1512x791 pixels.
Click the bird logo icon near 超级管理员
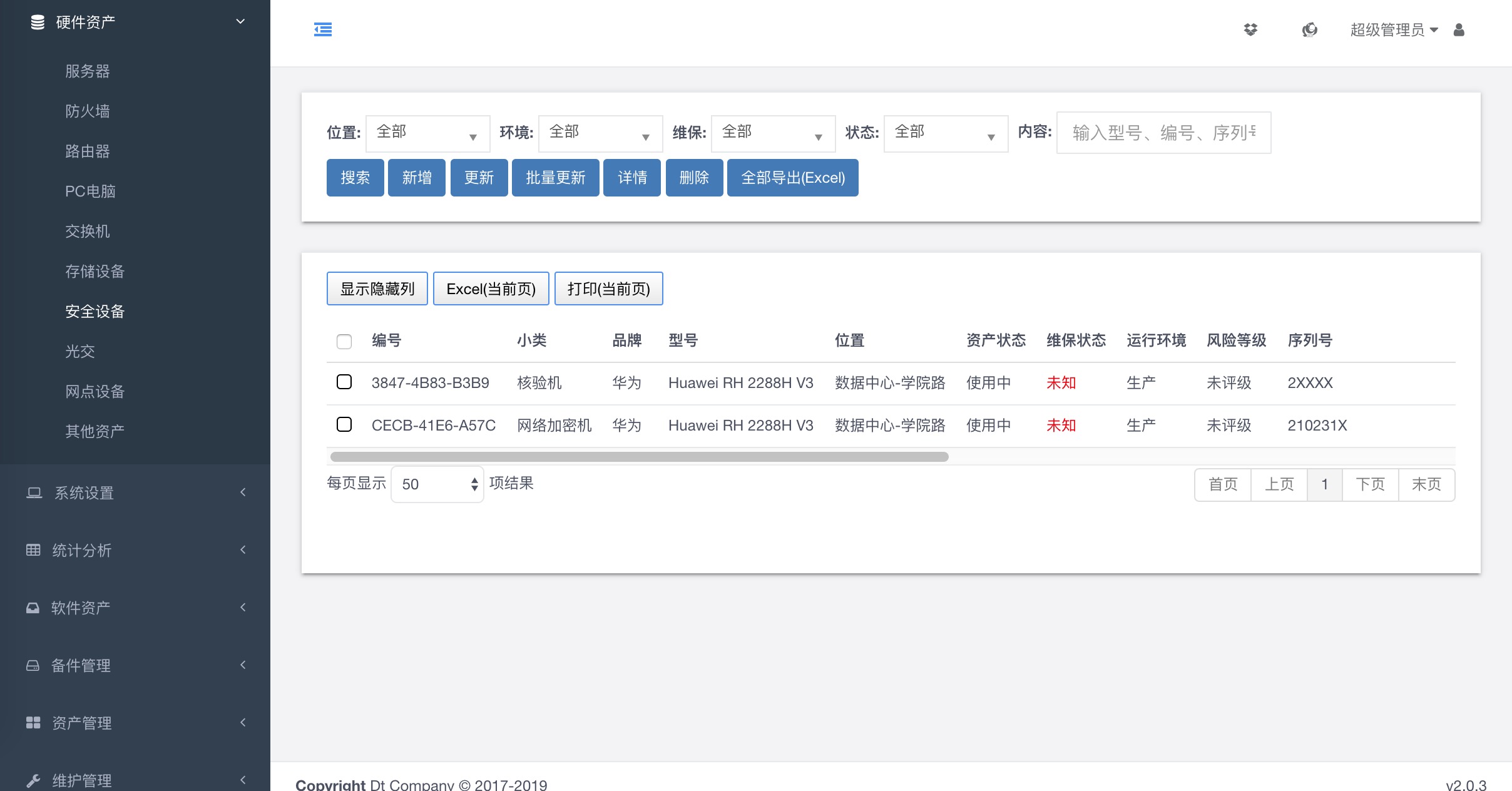pyautogui.click(x=1310, y=29)
